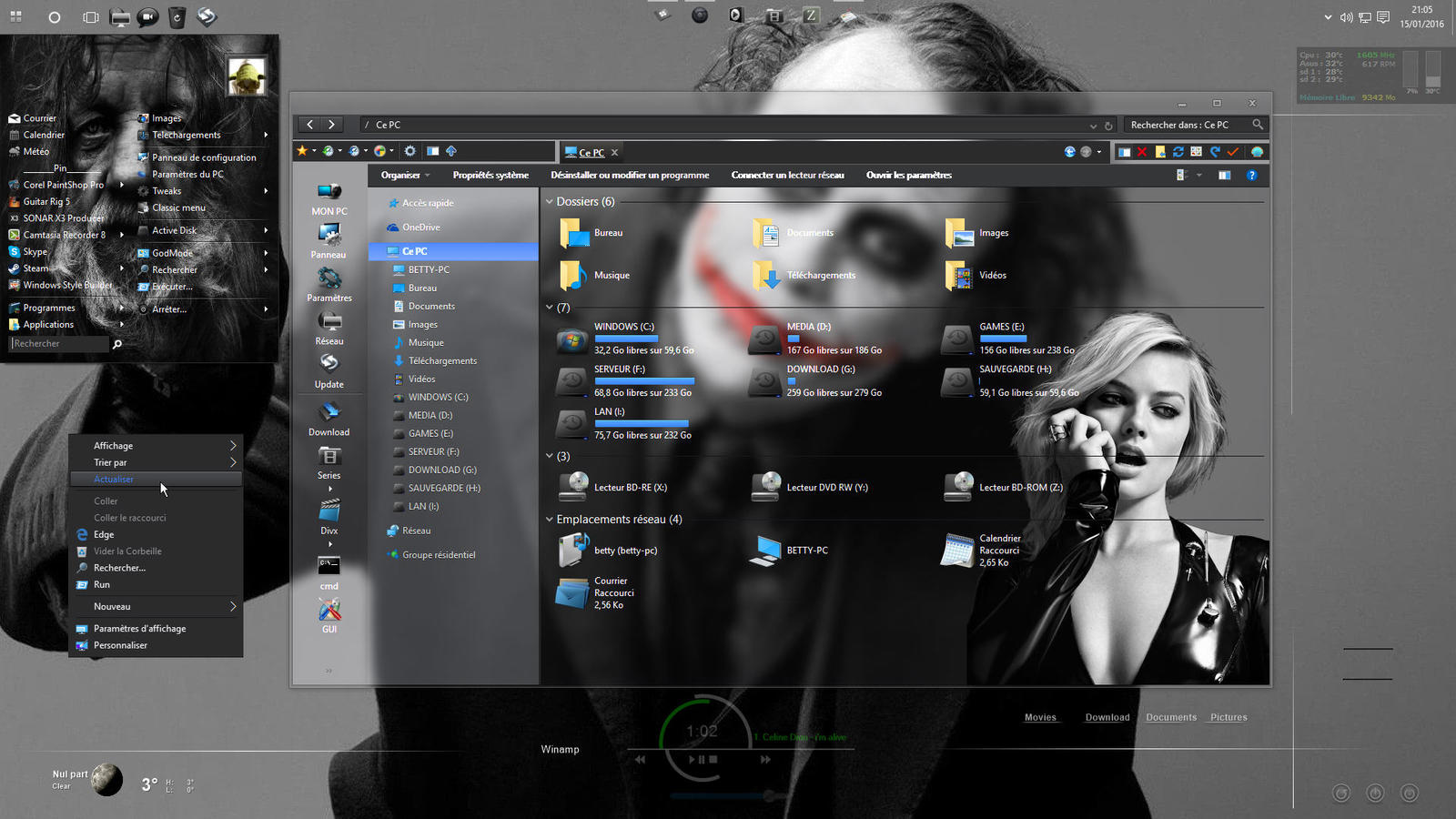Go back in the Explorer window
This screenshot has height=819, width=1456.
310,125
